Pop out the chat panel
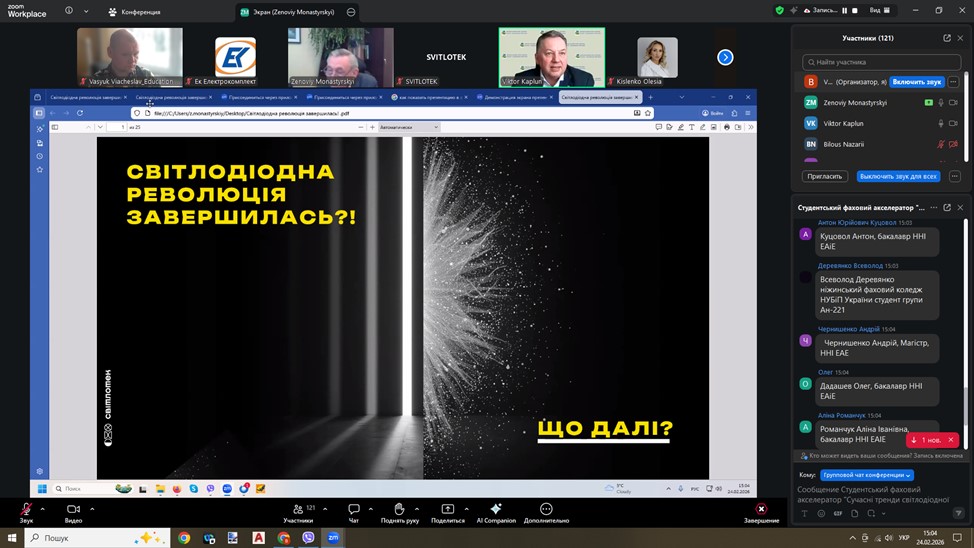Viewport: 974px width, 548px height. tap(947, 208)
